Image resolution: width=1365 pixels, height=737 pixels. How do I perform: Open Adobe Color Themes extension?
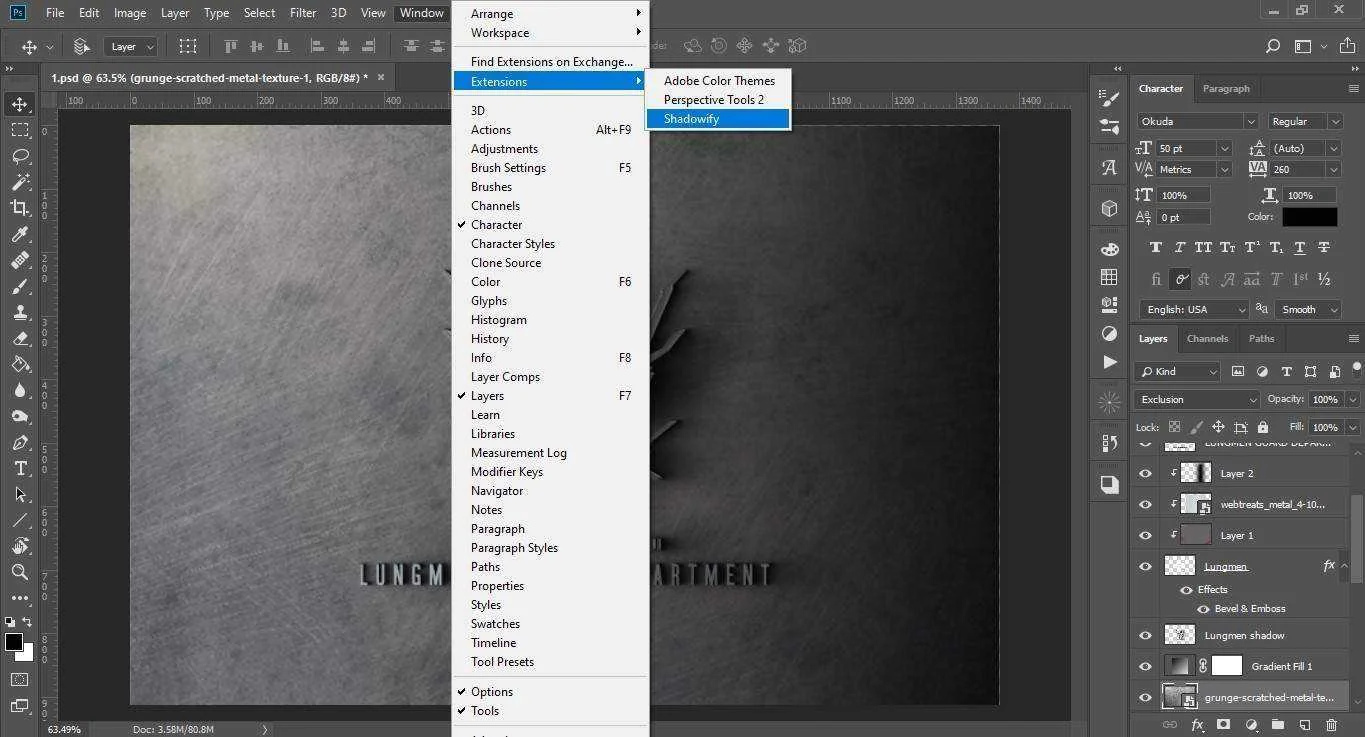(718, 80)
